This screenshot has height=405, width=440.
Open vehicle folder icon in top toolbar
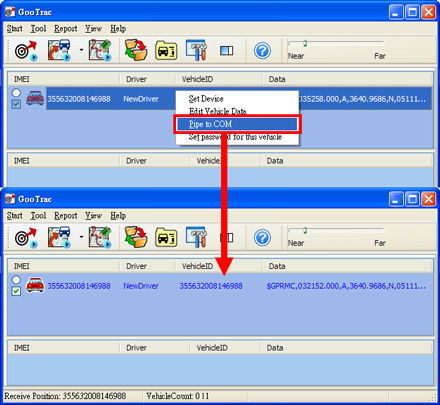tap(166, 51)
